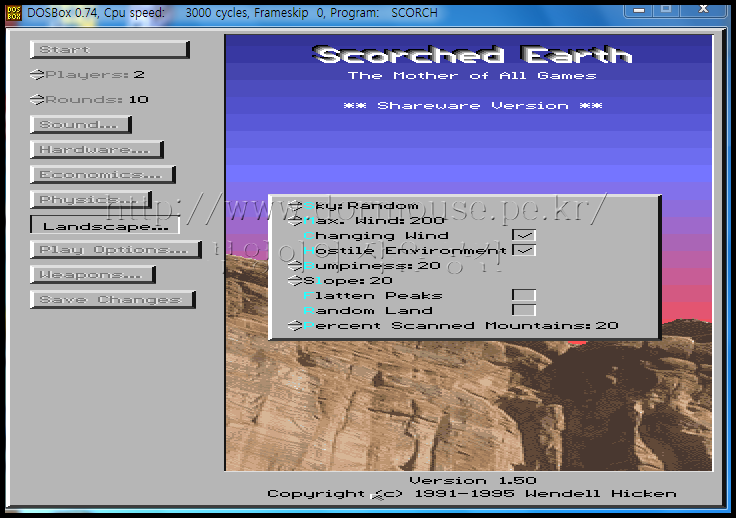Screen dimensions: 736x518
Task: Click the 'Scorched Earth' title logo
Action: pyautogui.click(x=473, y=55)
